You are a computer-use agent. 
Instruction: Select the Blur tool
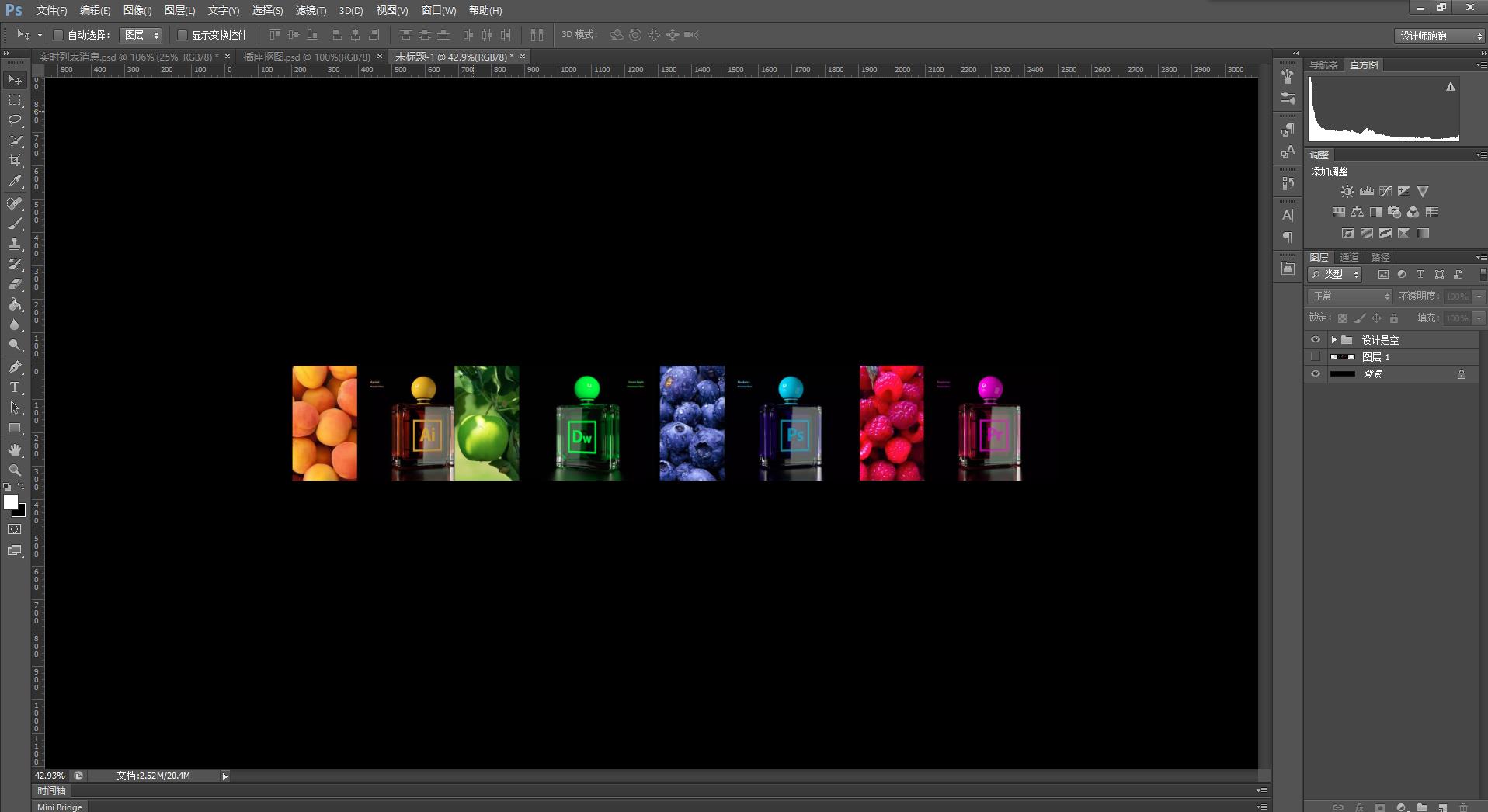point(15,324)
